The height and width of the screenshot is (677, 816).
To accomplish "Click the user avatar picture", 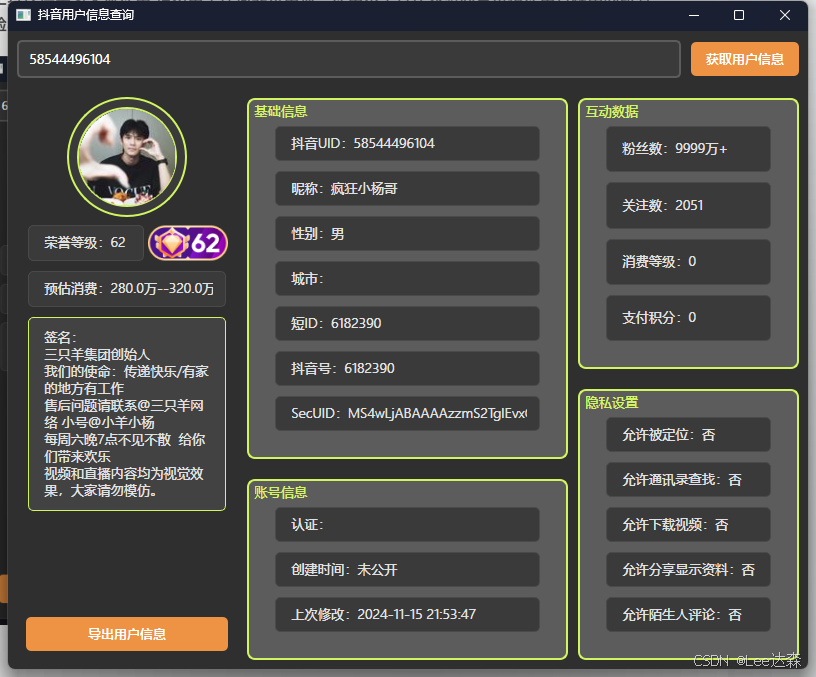I will coord(127,157).
